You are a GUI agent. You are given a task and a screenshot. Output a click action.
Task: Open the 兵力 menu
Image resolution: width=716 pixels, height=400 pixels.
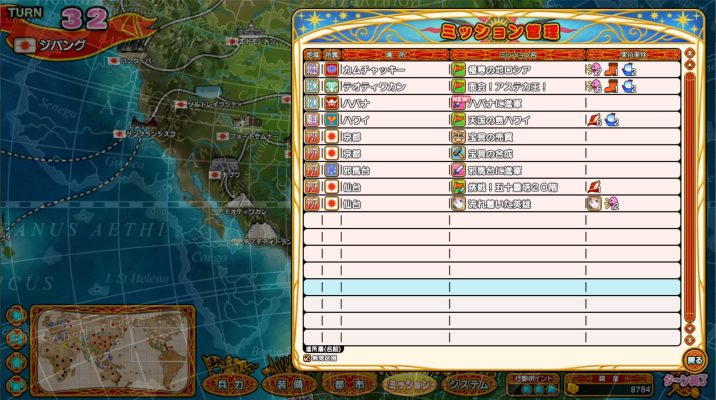[230, 385]
